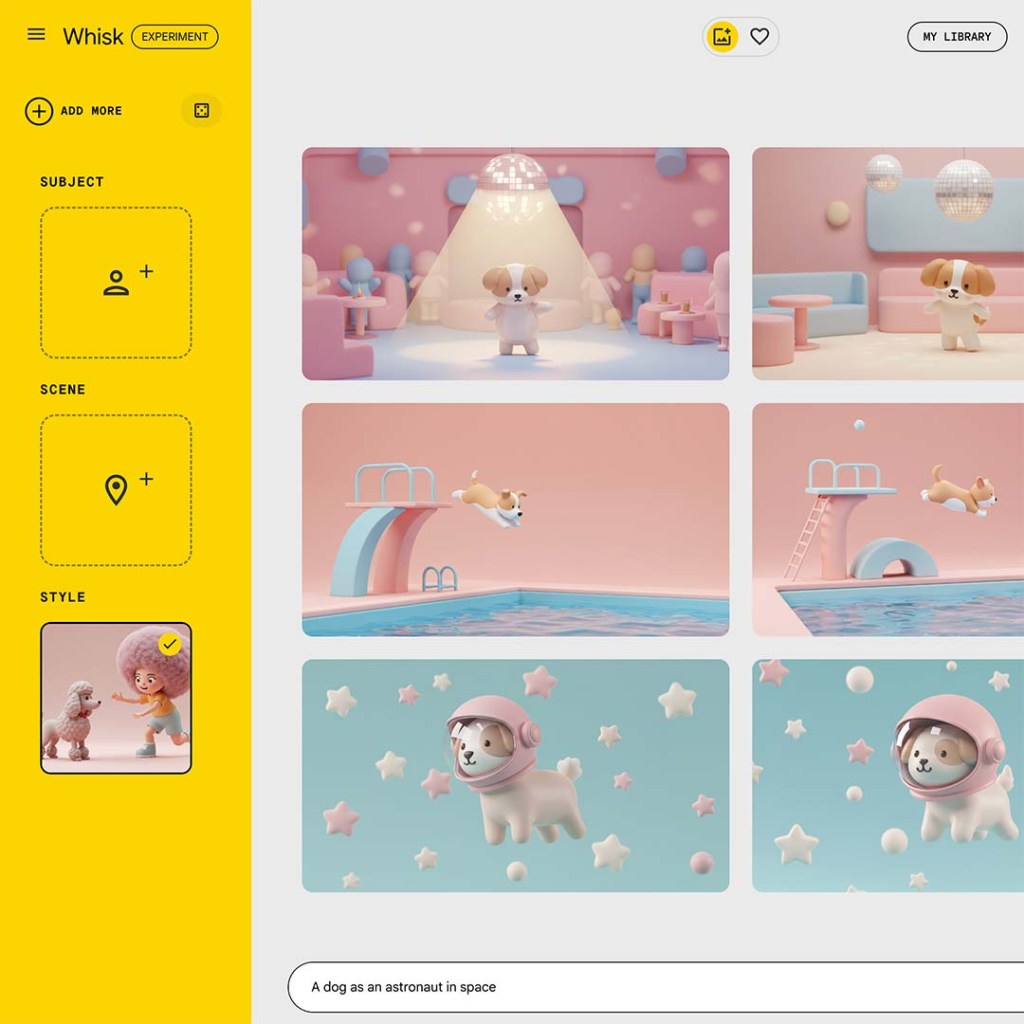Open the astronaut dog with stars image

tap(515, 775)
